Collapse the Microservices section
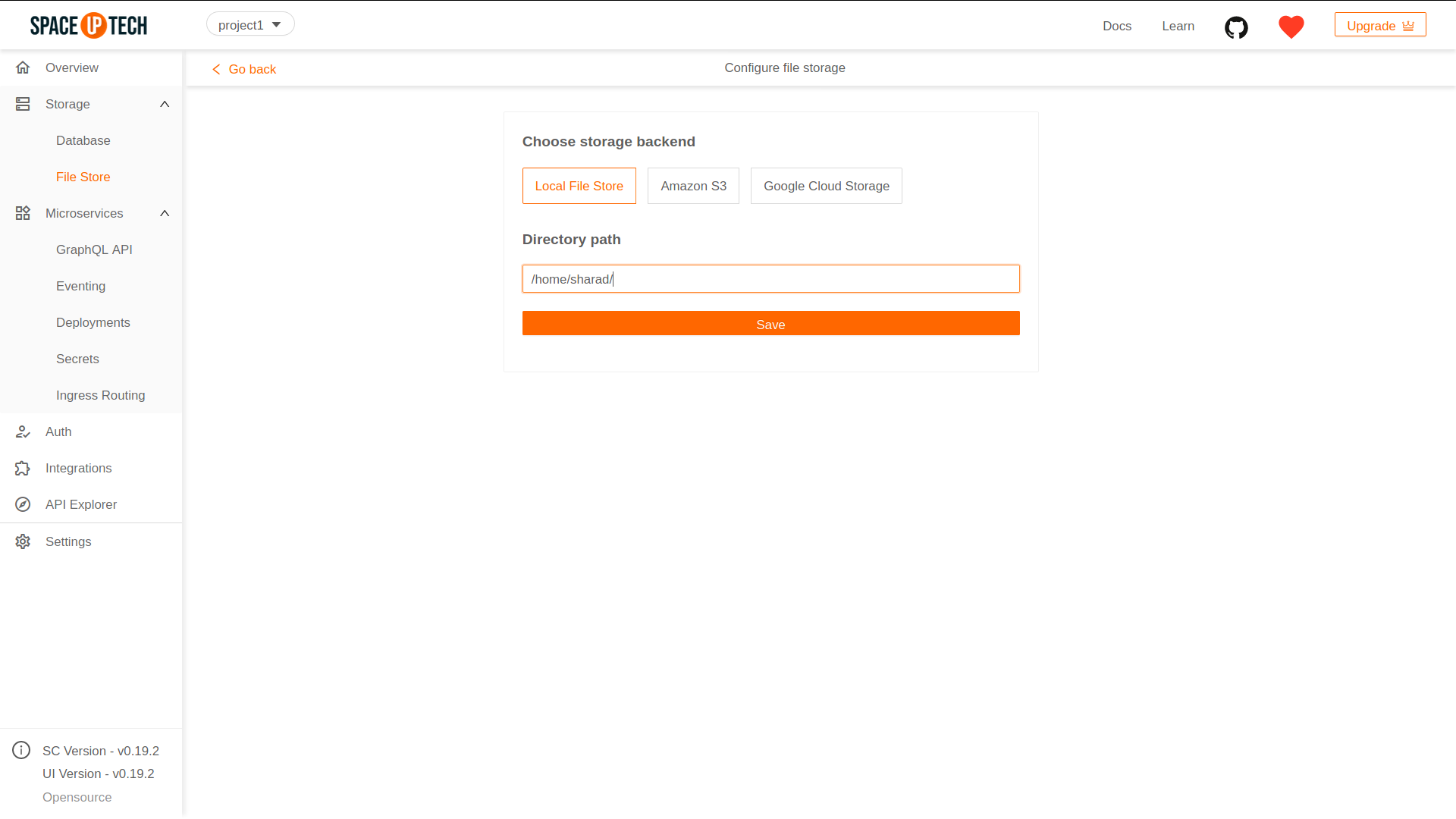This screenshot has height=819, width=1456. click(165, 213)
